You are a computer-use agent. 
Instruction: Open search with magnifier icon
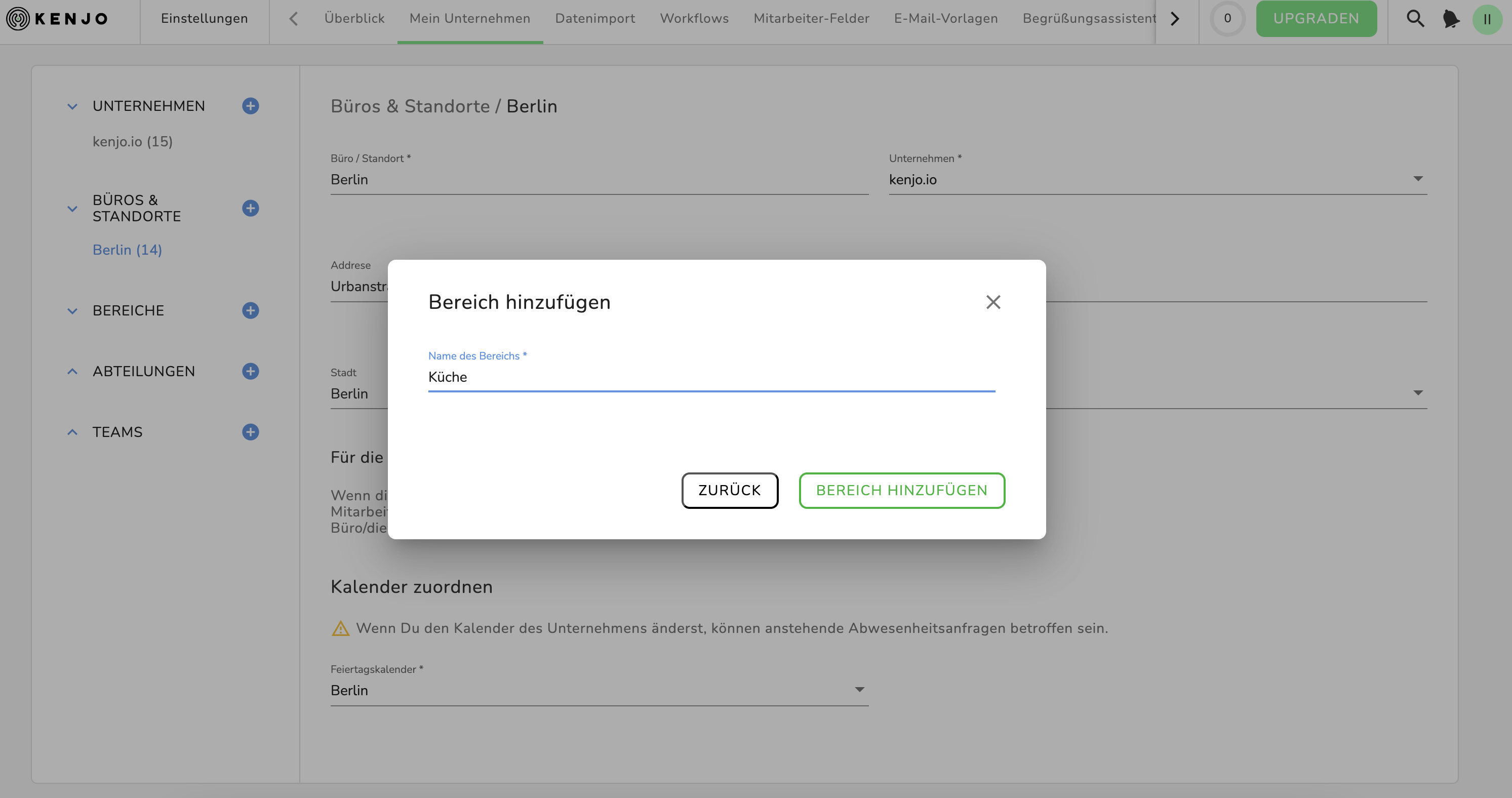tap(1415, 19)
